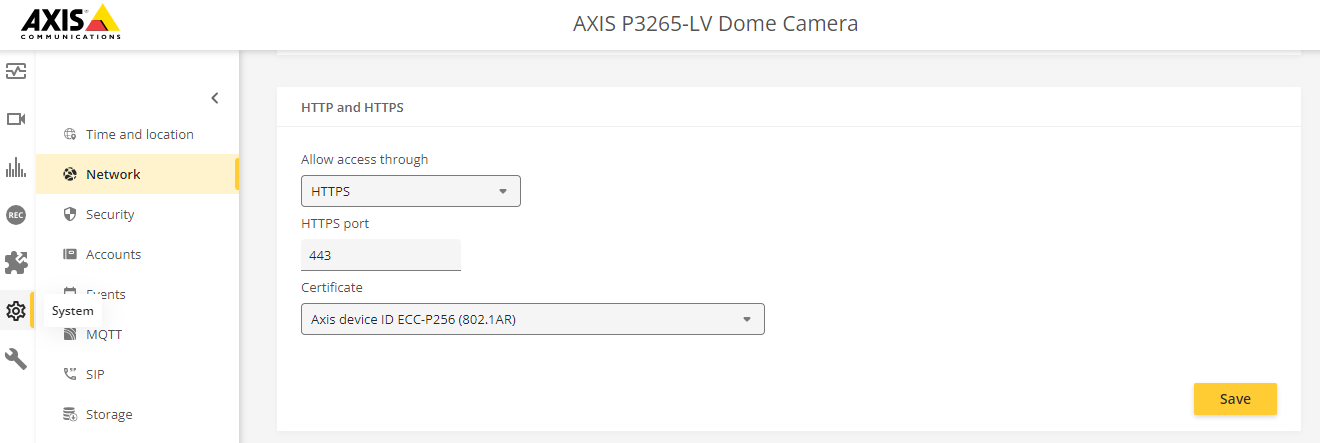Click the yellow Save button
This screenshot has height=443, width=1320.
(1235, 398)
